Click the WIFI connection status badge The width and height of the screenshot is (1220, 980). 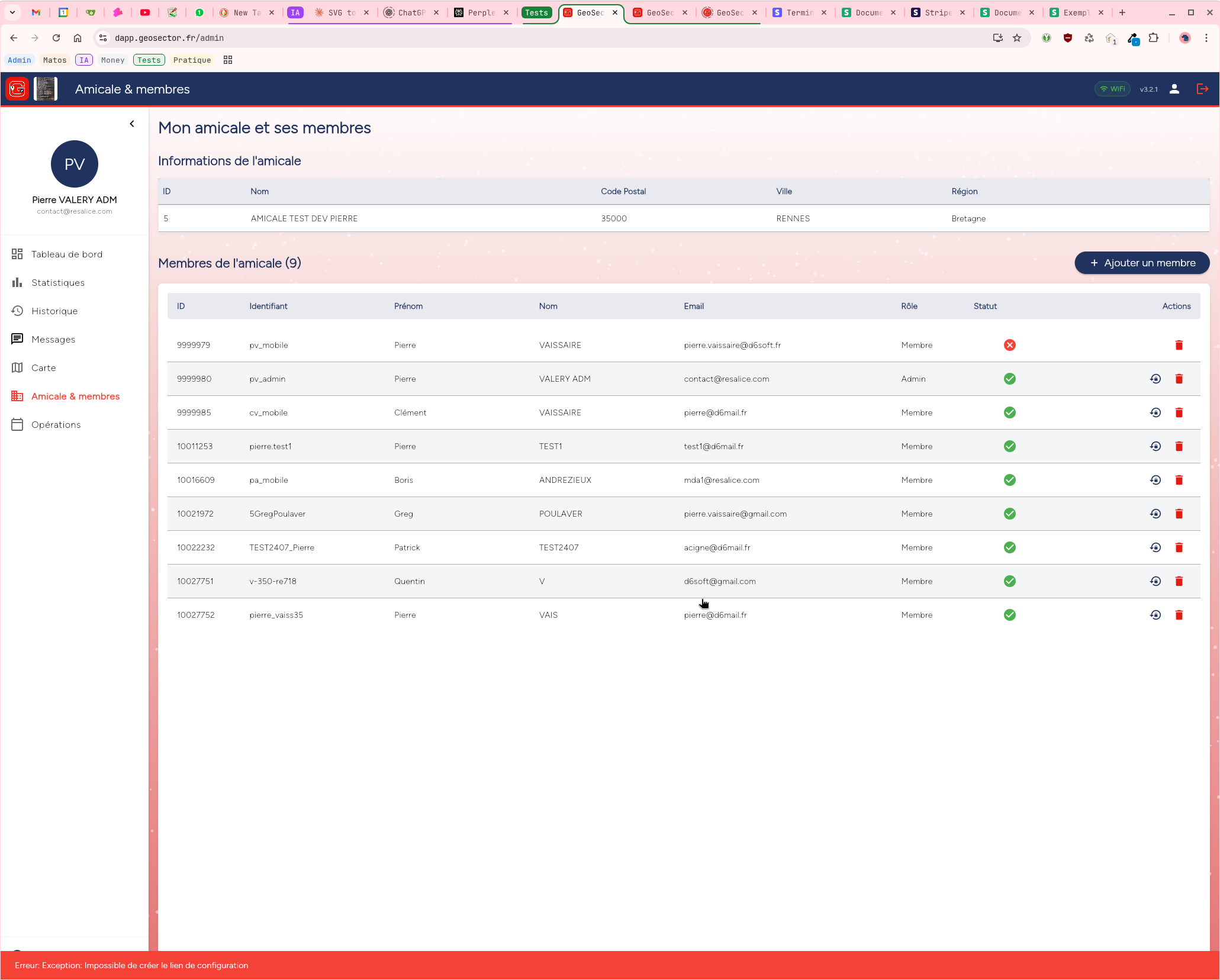pos(1112,89)
